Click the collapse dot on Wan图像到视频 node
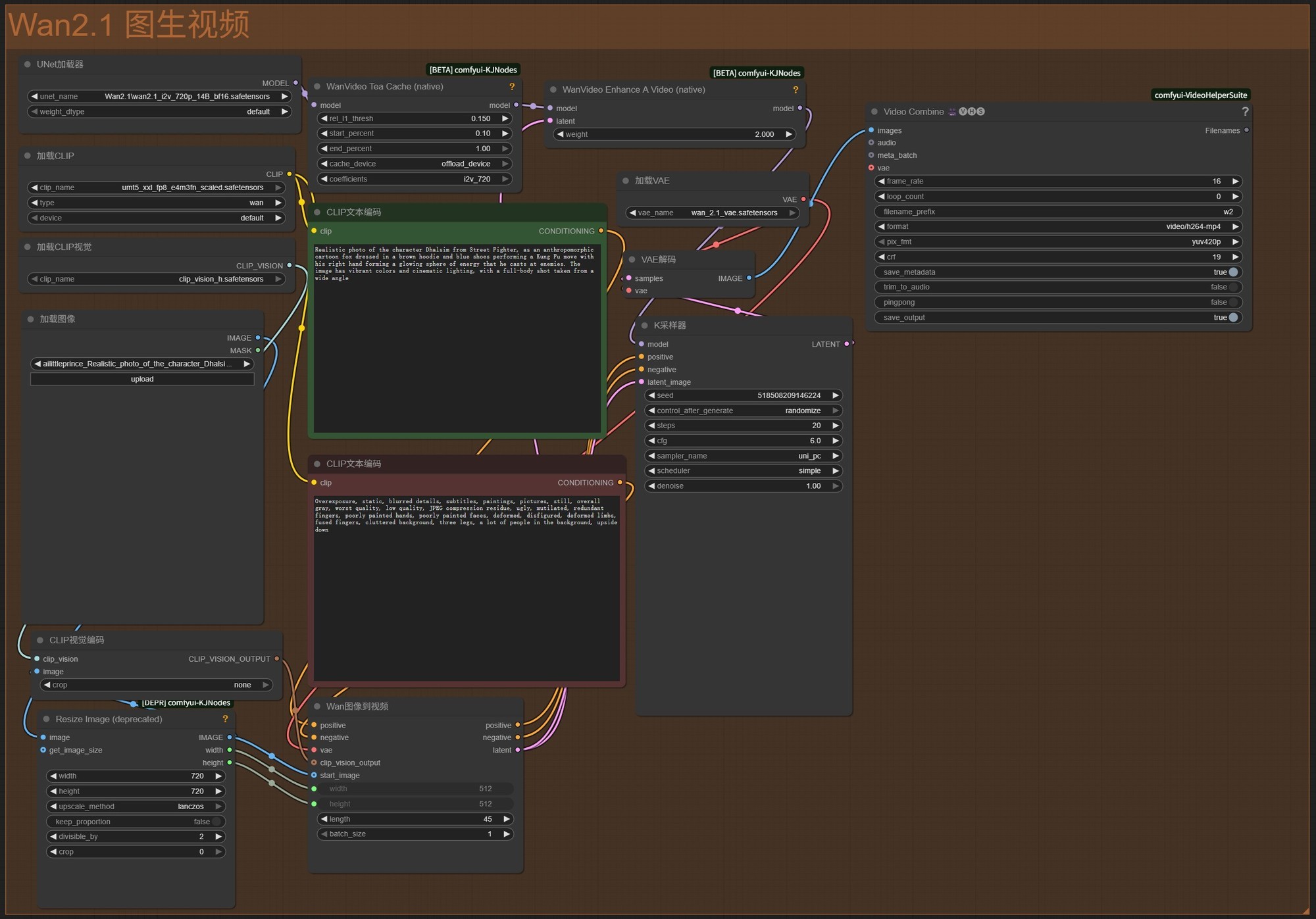Viewport: 1316px width, 919px height. click(x=317, y=707)
